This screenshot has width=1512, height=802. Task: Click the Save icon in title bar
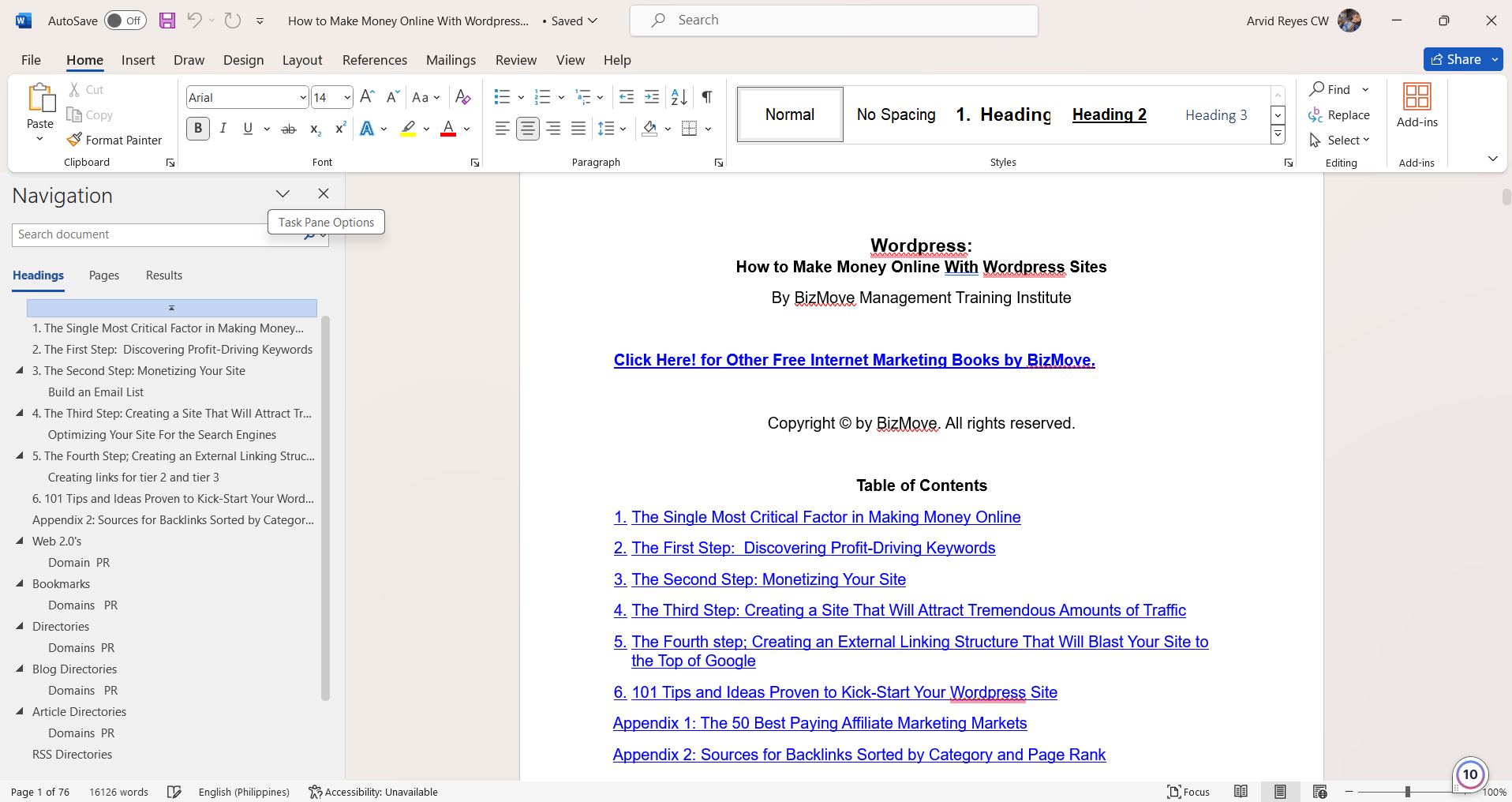click(x=167, y=21)
